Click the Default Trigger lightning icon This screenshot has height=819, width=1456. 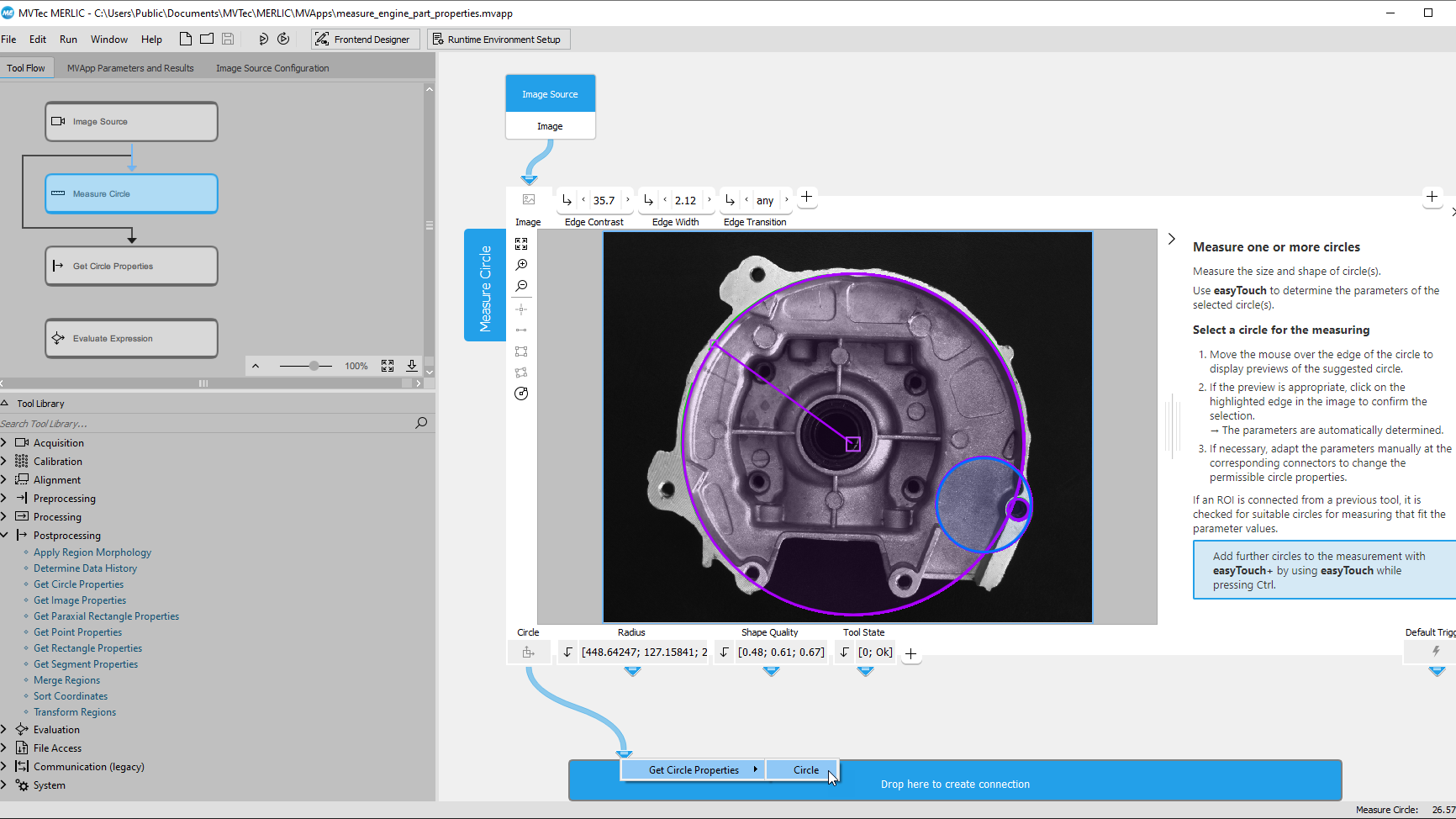point(1436,652)
